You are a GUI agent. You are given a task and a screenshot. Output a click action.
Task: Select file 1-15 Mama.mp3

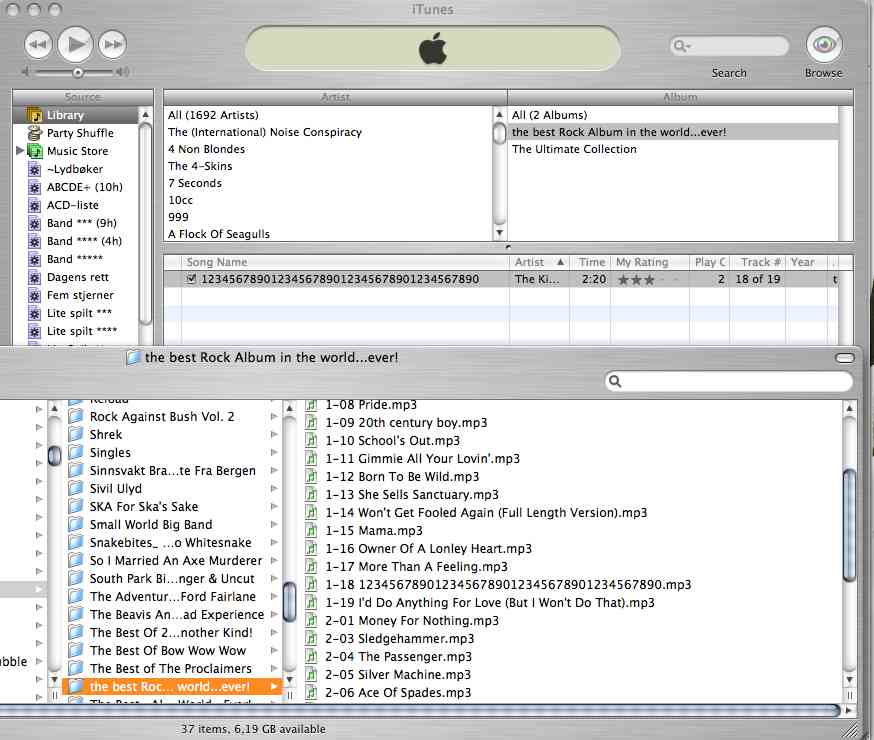374,530
